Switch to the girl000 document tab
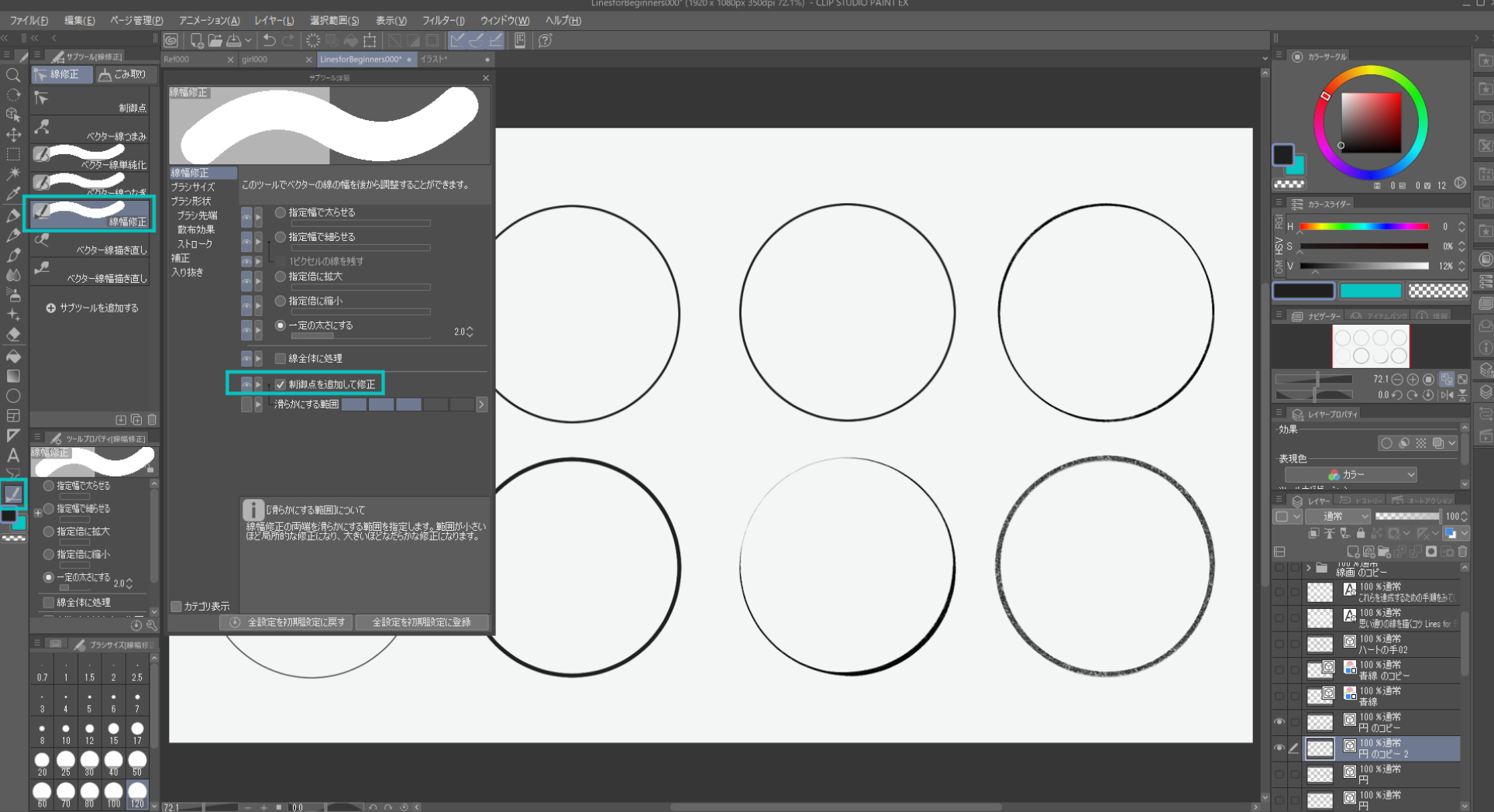The height and width of the screenshot is (812, 1494). (256, 60)
